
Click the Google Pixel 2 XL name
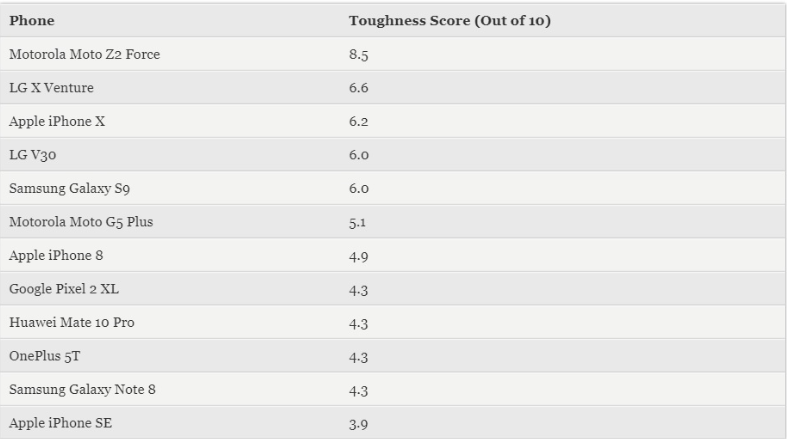[x=65, y=289]
